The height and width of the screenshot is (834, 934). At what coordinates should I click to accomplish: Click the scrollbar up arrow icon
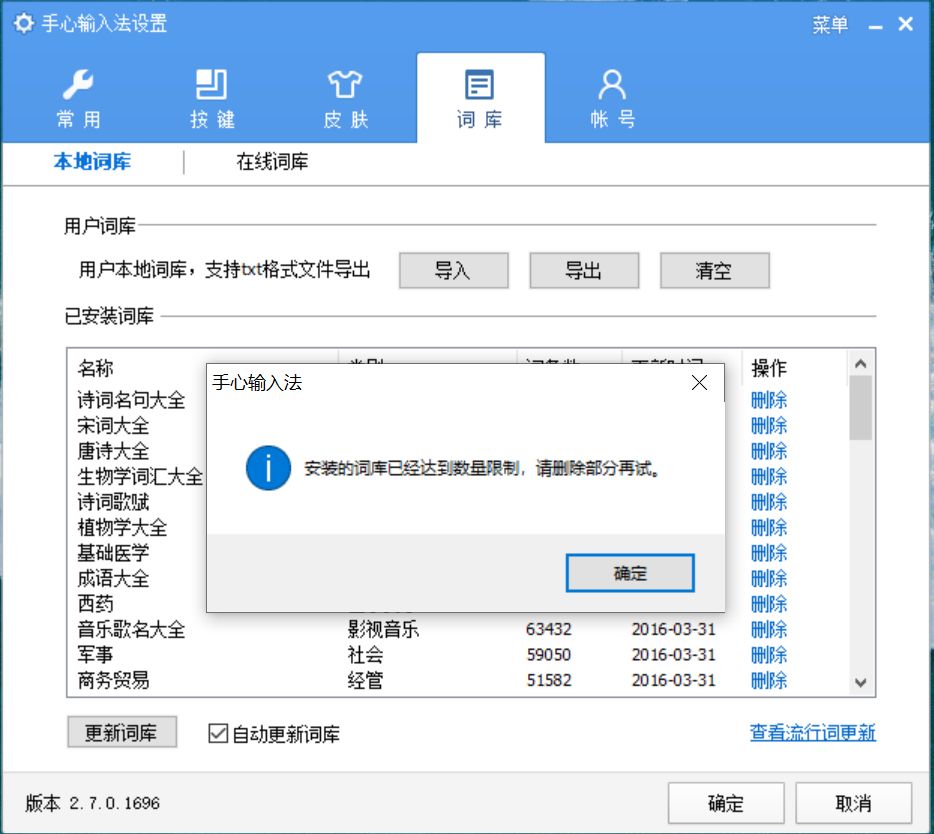click(x=860, y=364)
